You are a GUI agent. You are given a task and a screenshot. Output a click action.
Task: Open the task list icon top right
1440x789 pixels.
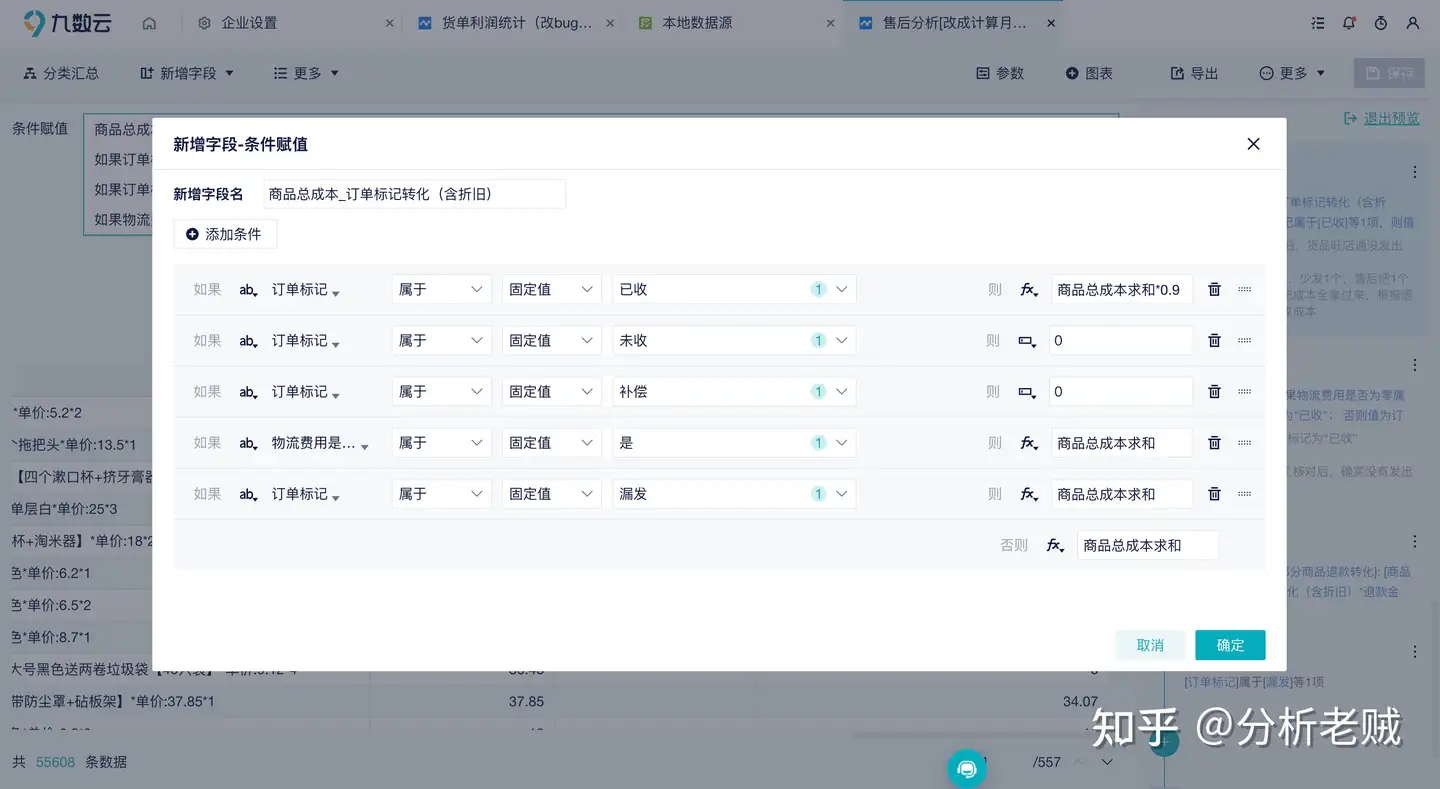click(1318, 22)
